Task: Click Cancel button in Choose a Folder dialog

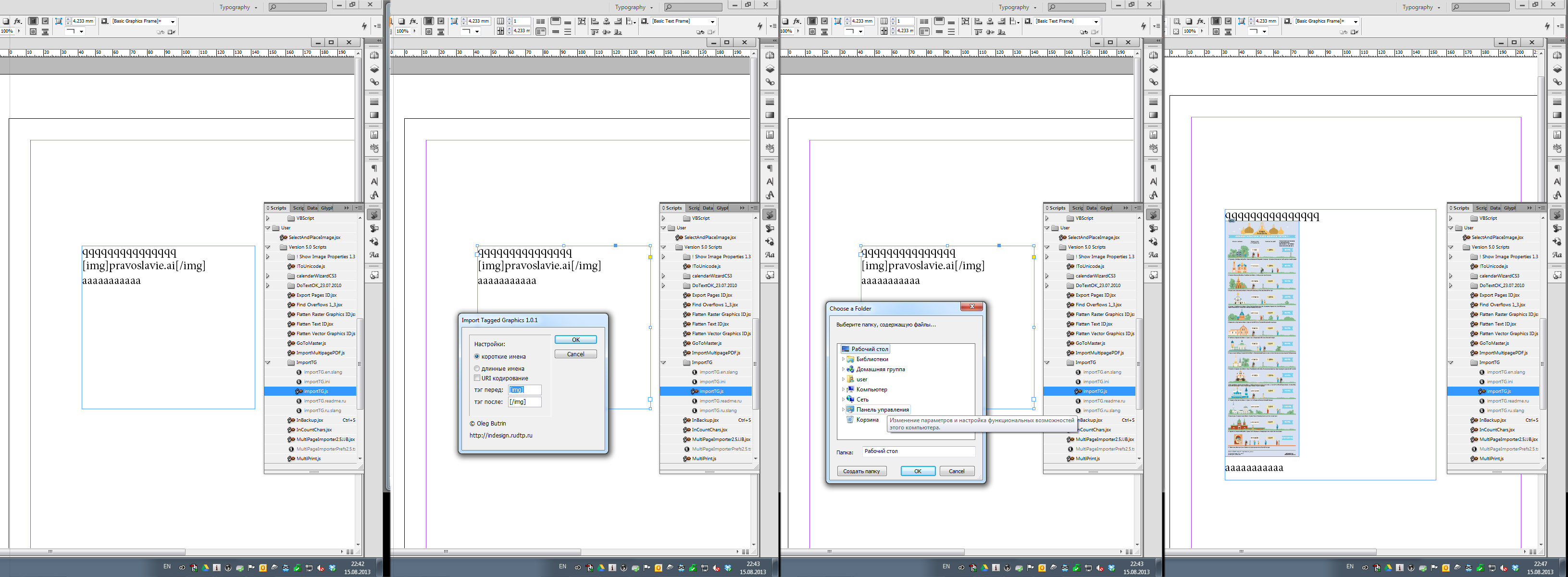Action: (x=955, y=471)
